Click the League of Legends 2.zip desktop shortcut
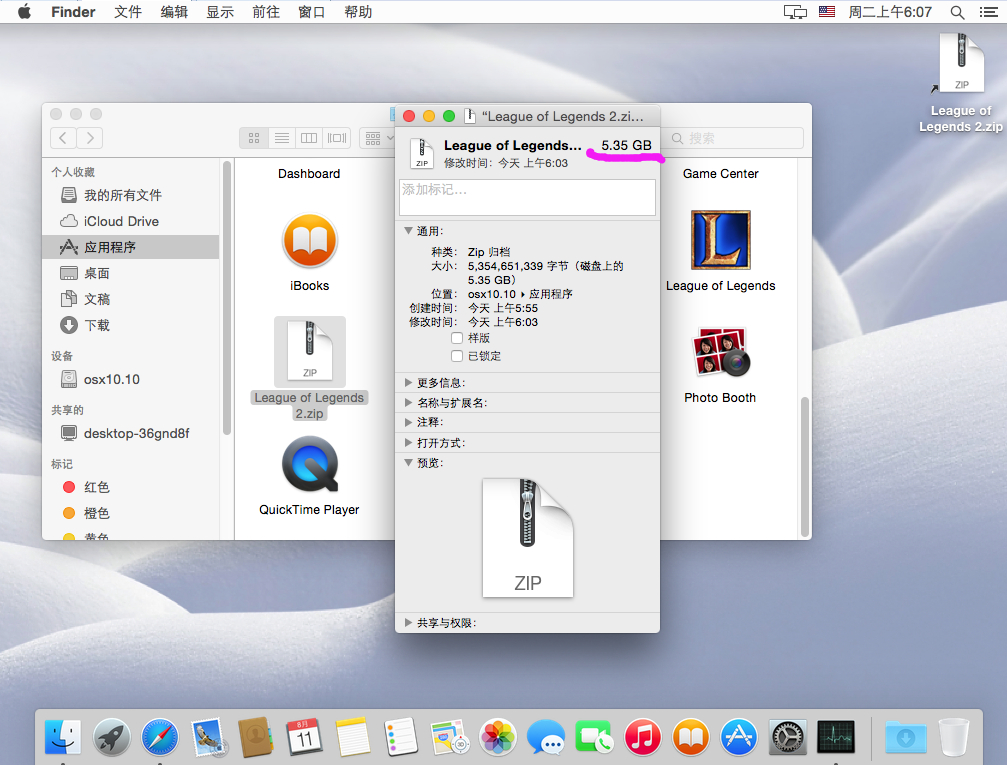The width and height of the screenshot is (1007, 765). point(961,64)
